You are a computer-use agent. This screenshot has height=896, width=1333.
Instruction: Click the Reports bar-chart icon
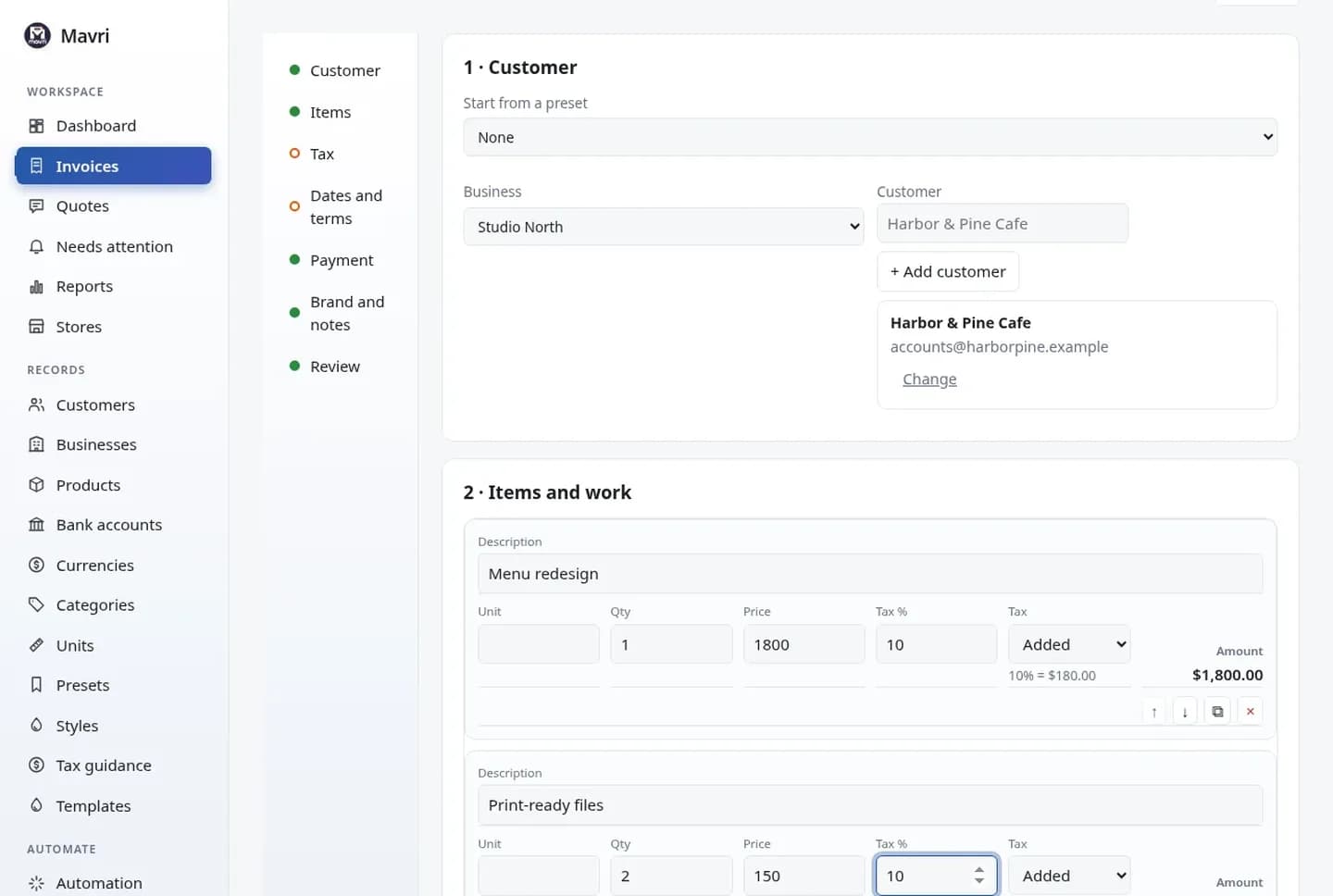pyautogui.click(x=36, y=287)
